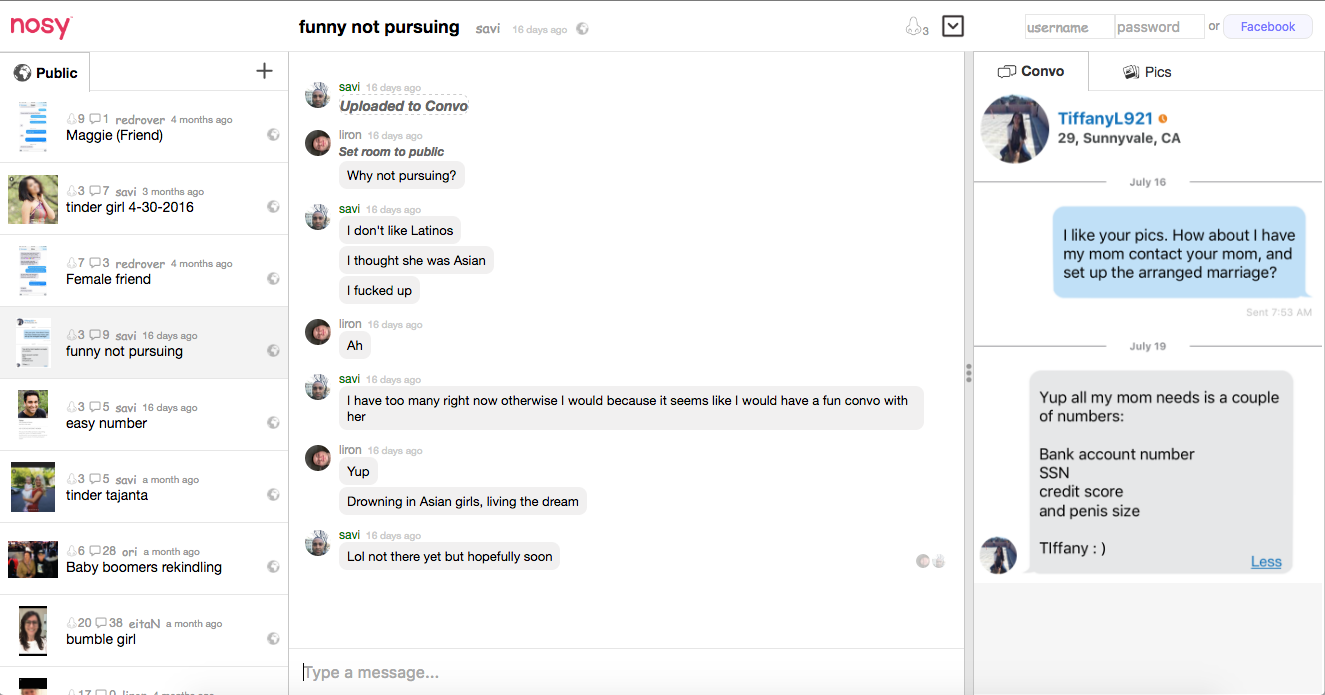Image resolution: width=1325 pixels, height=695 pixels.
Task: Click the Facebook login button
Action: click(x=1267, y=27)
